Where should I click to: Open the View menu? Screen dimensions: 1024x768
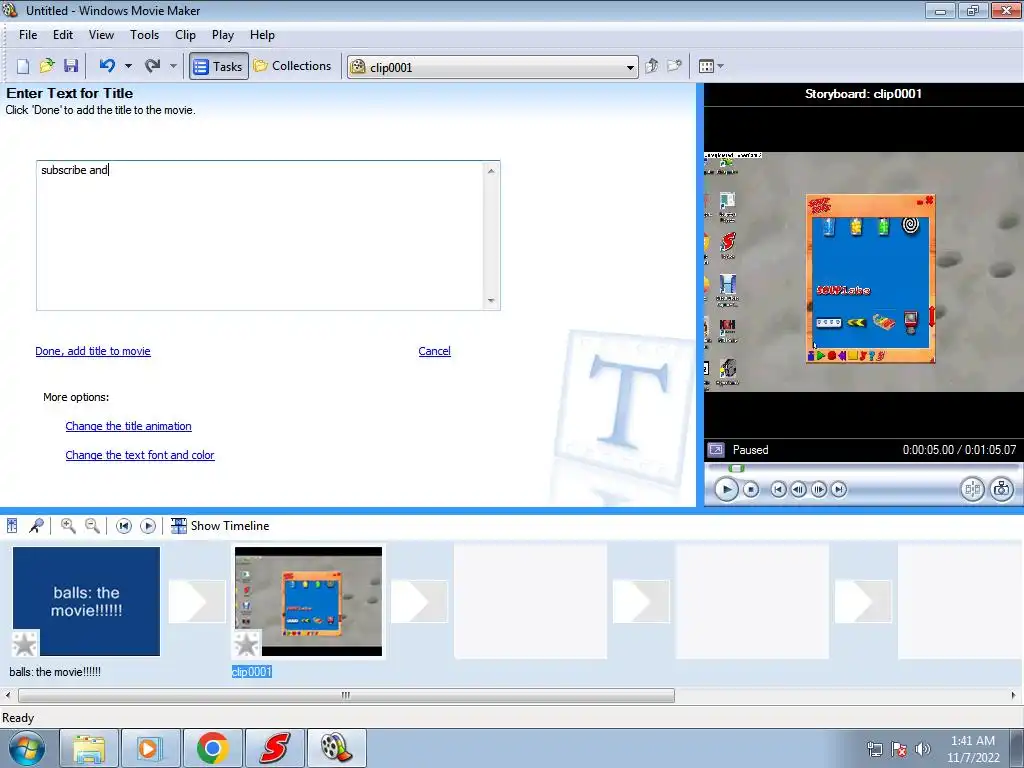point(101,35)
